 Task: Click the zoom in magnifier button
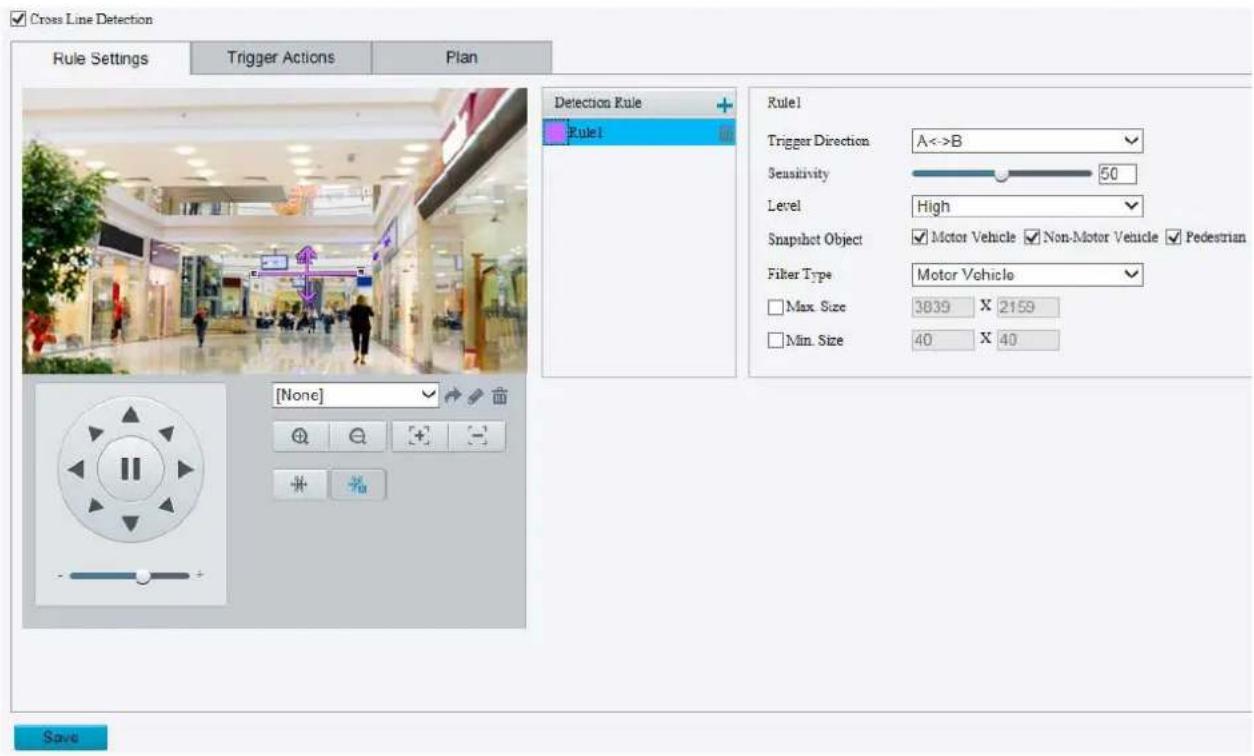pos(299,436)
